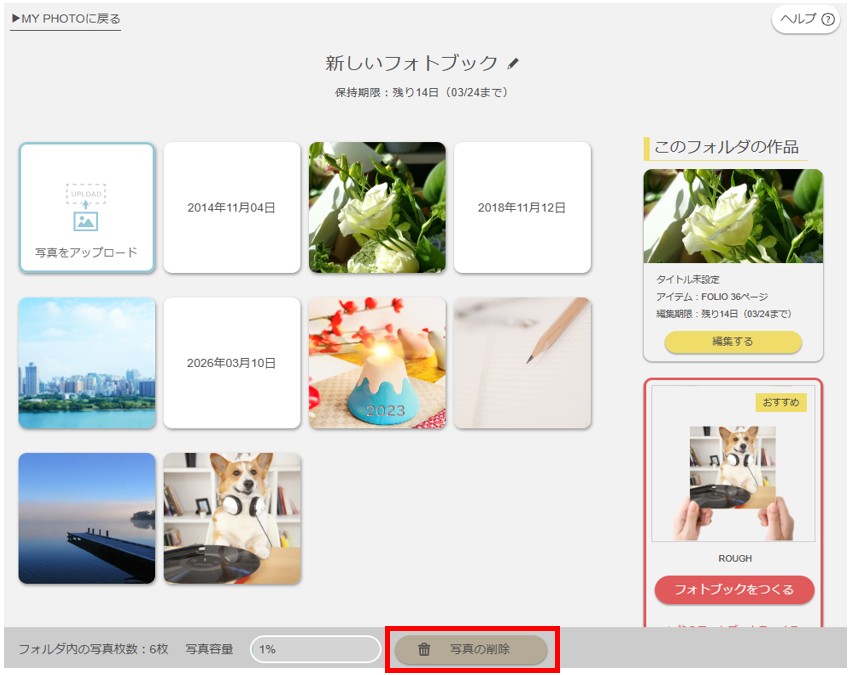This screenshot has height=675, width=852.
Task: Open the flower artwork thumbnail in このフォルダの作品
Action: pyautogui.click(x=733, y=216)
